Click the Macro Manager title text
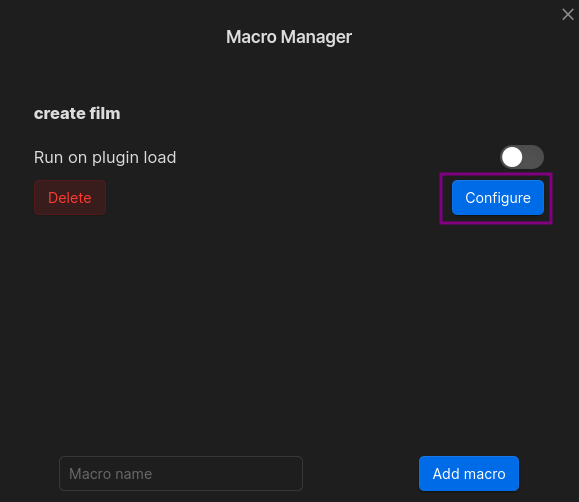The width and height of the screenshot is (579, 502). pyautogui.click(x=289, y=37)
